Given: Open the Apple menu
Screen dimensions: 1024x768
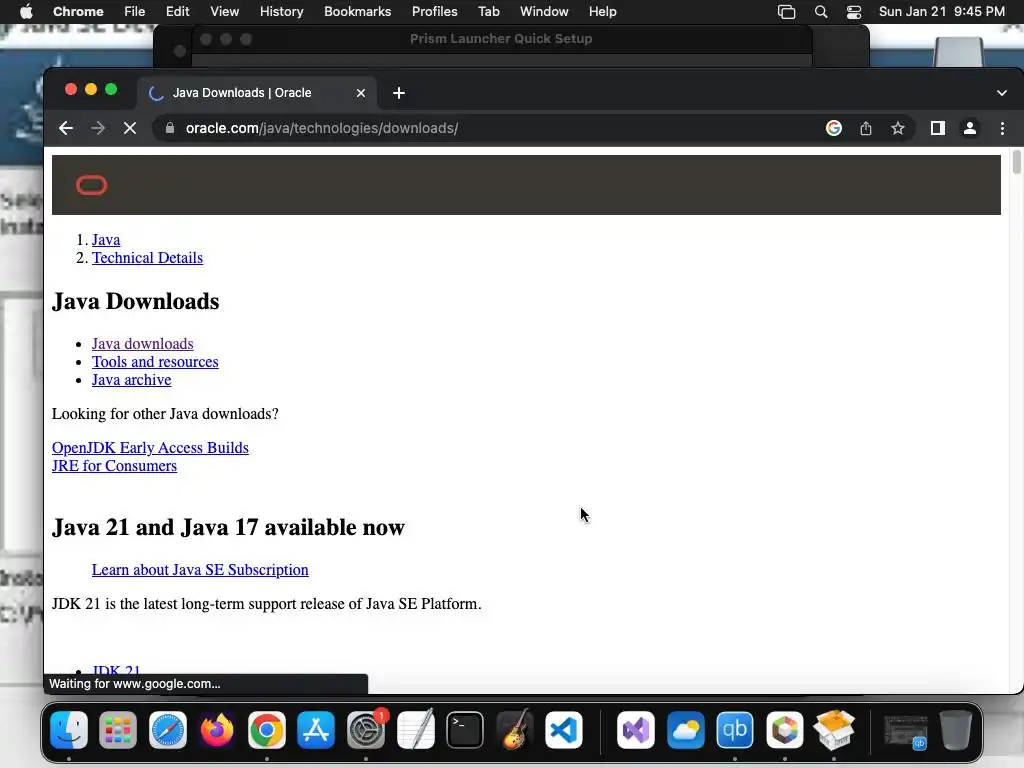Looking at the screenshot, I should pyautogui.click(x=26, y=12).
